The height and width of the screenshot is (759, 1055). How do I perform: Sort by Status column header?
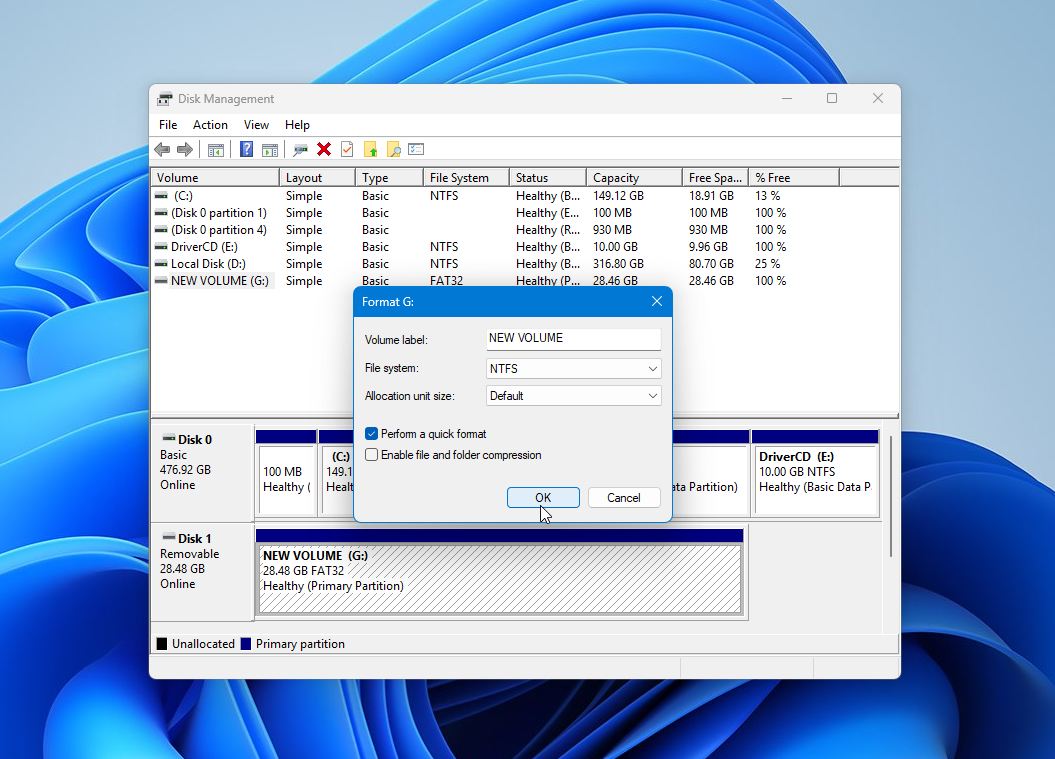(548, 178)
